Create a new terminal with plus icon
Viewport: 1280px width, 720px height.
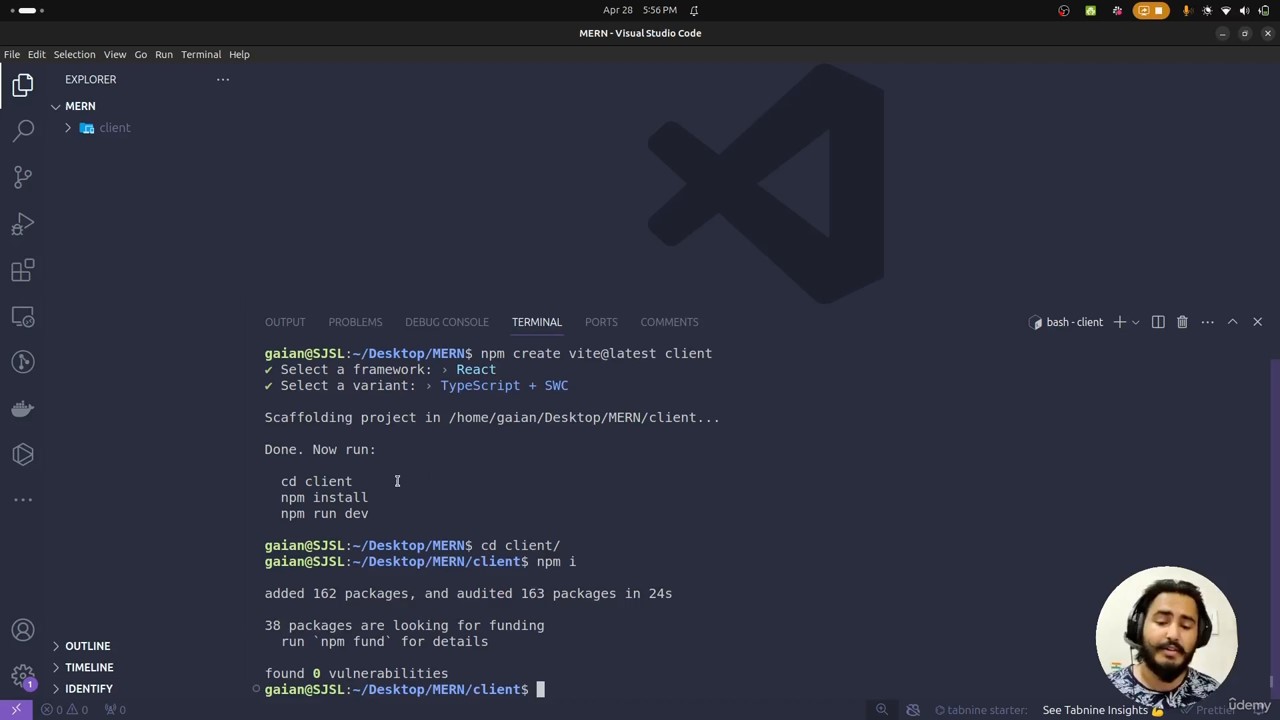pos(1120,322)
